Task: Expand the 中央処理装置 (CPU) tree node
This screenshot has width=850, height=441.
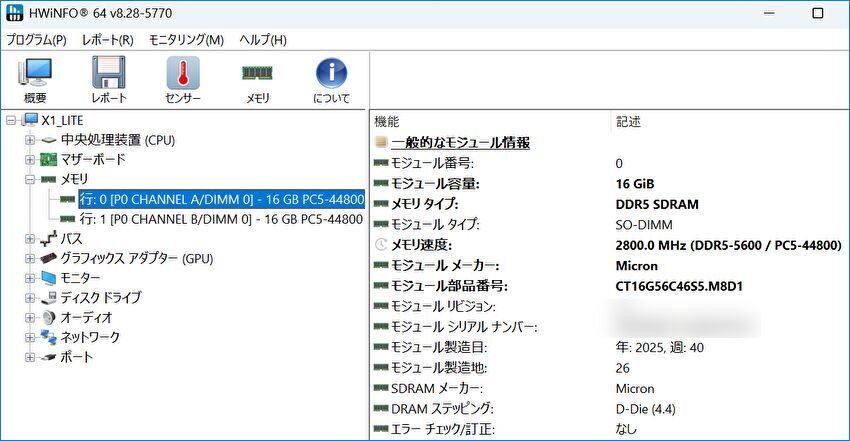Action: point(30,140)
